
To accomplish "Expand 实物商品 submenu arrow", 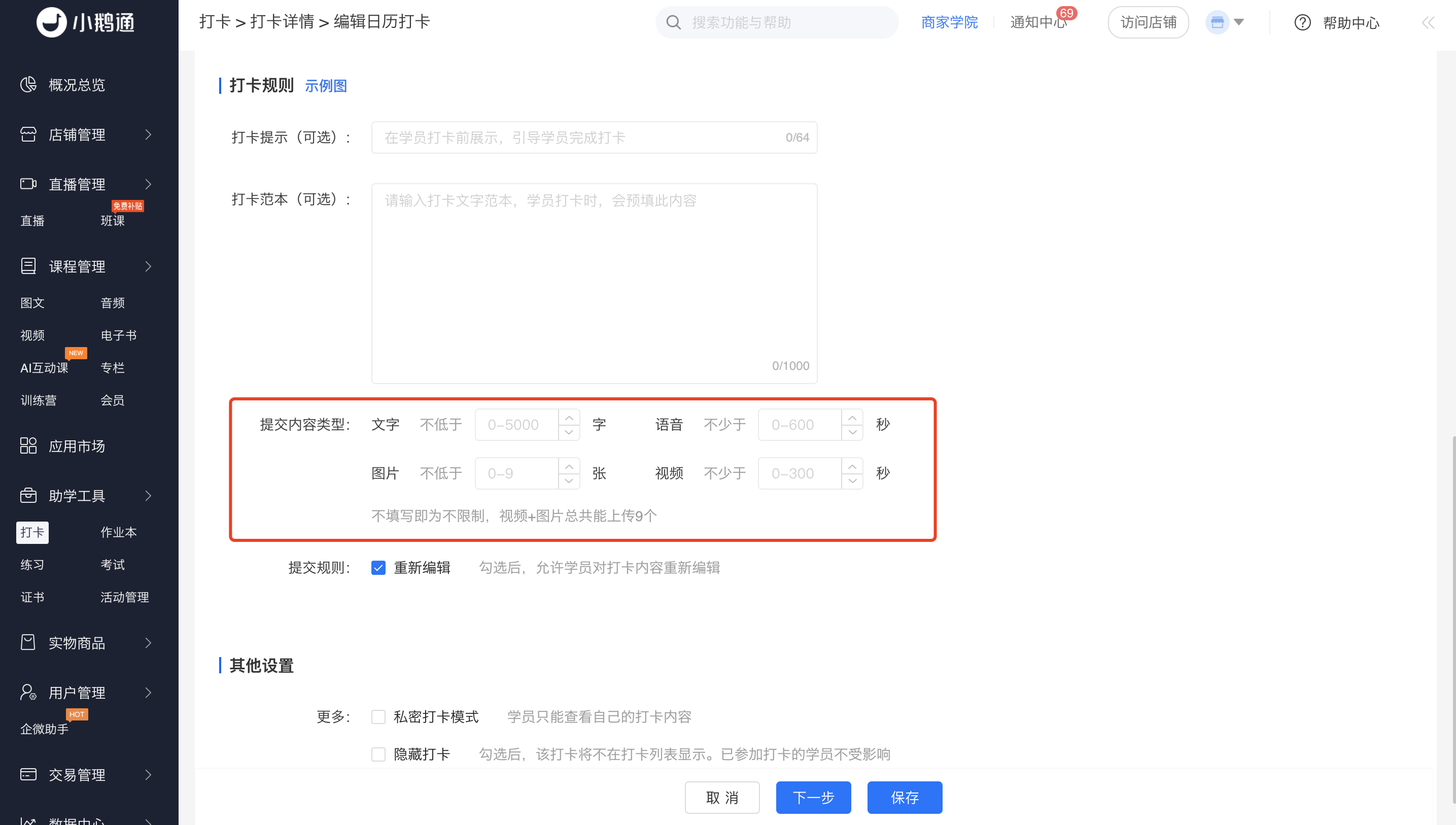I will click(149, 642).
